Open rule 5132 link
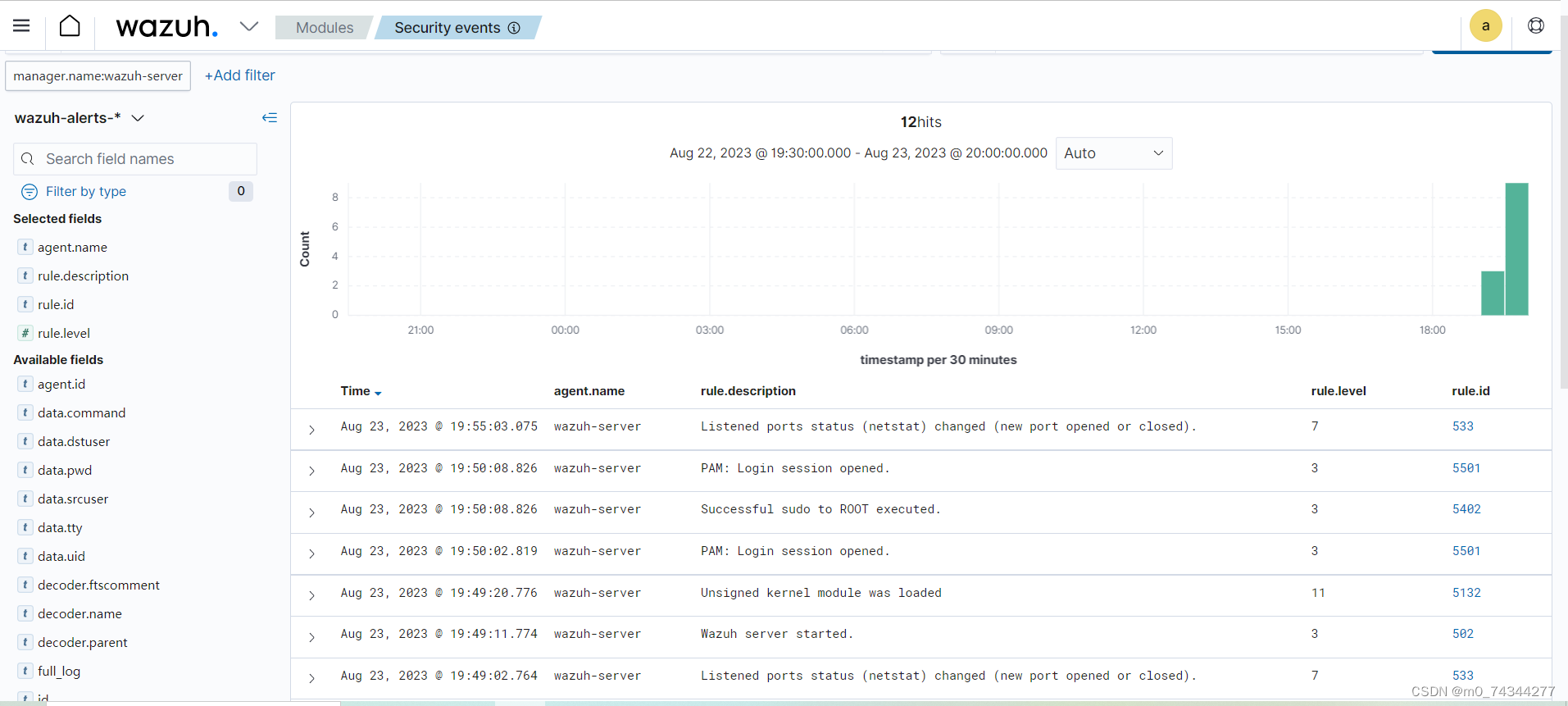This screenshot has width=1568, height=706. [x=1466, y=593]
